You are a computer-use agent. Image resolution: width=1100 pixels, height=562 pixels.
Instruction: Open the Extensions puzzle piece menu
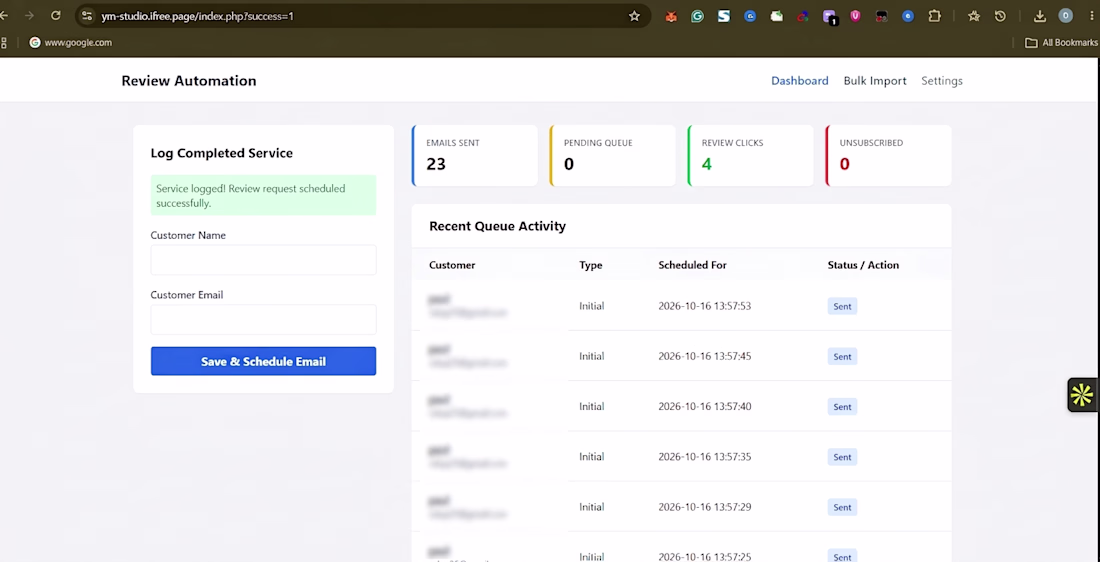[x=934, y=16]
